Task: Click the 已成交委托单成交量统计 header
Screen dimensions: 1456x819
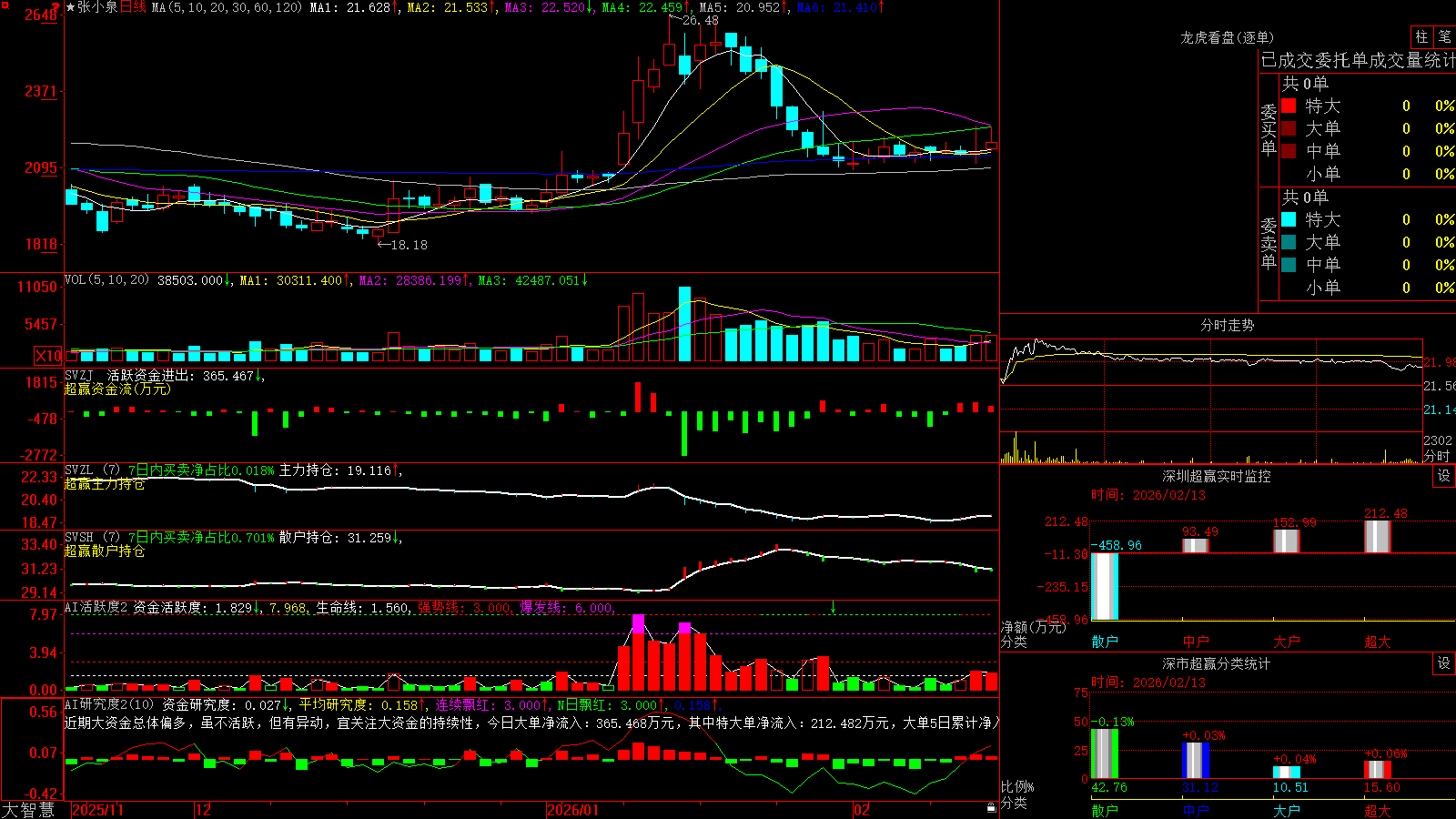Action: (x=1358, y=60)
